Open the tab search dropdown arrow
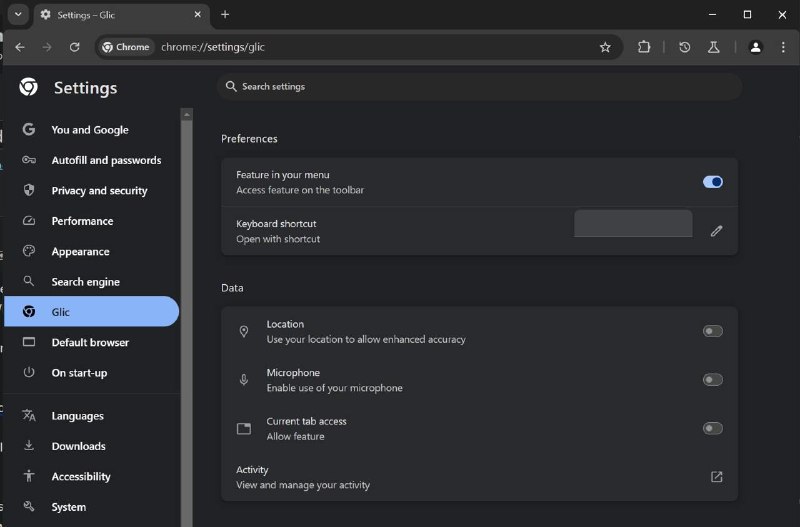The image size is (800, 527). [18, 14]
